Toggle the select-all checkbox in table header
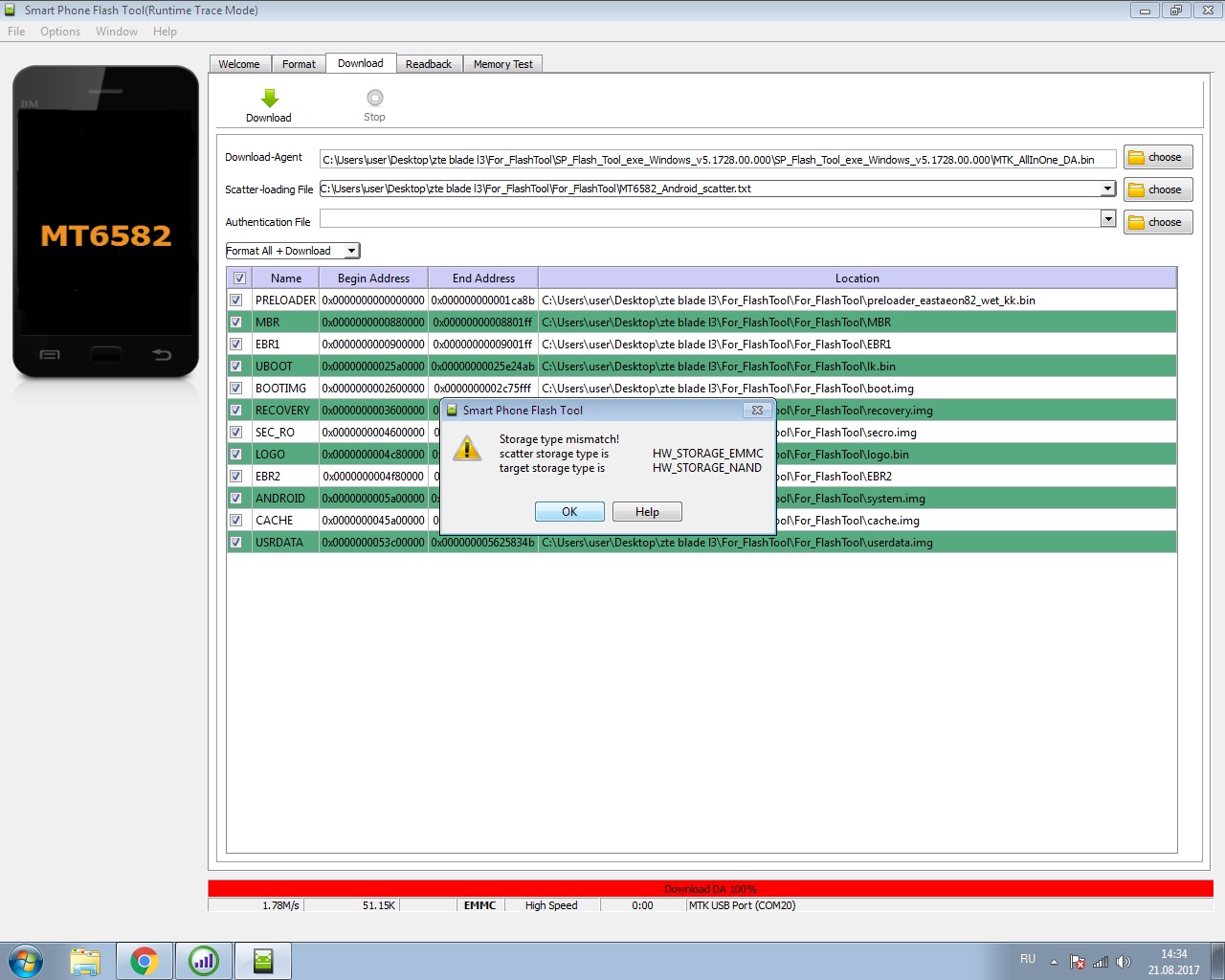 pyautogui.click(x=239, y=278)
